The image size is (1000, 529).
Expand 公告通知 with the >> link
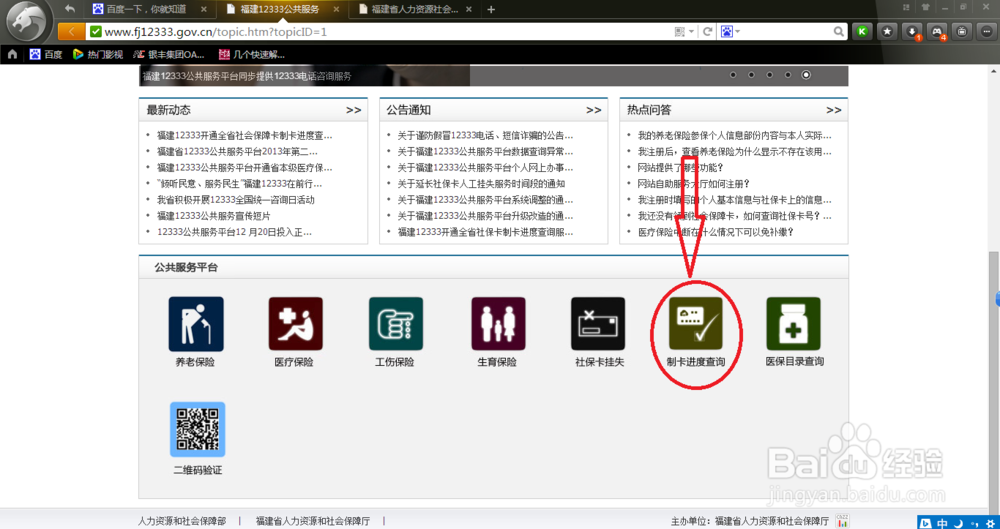[594, 110]
